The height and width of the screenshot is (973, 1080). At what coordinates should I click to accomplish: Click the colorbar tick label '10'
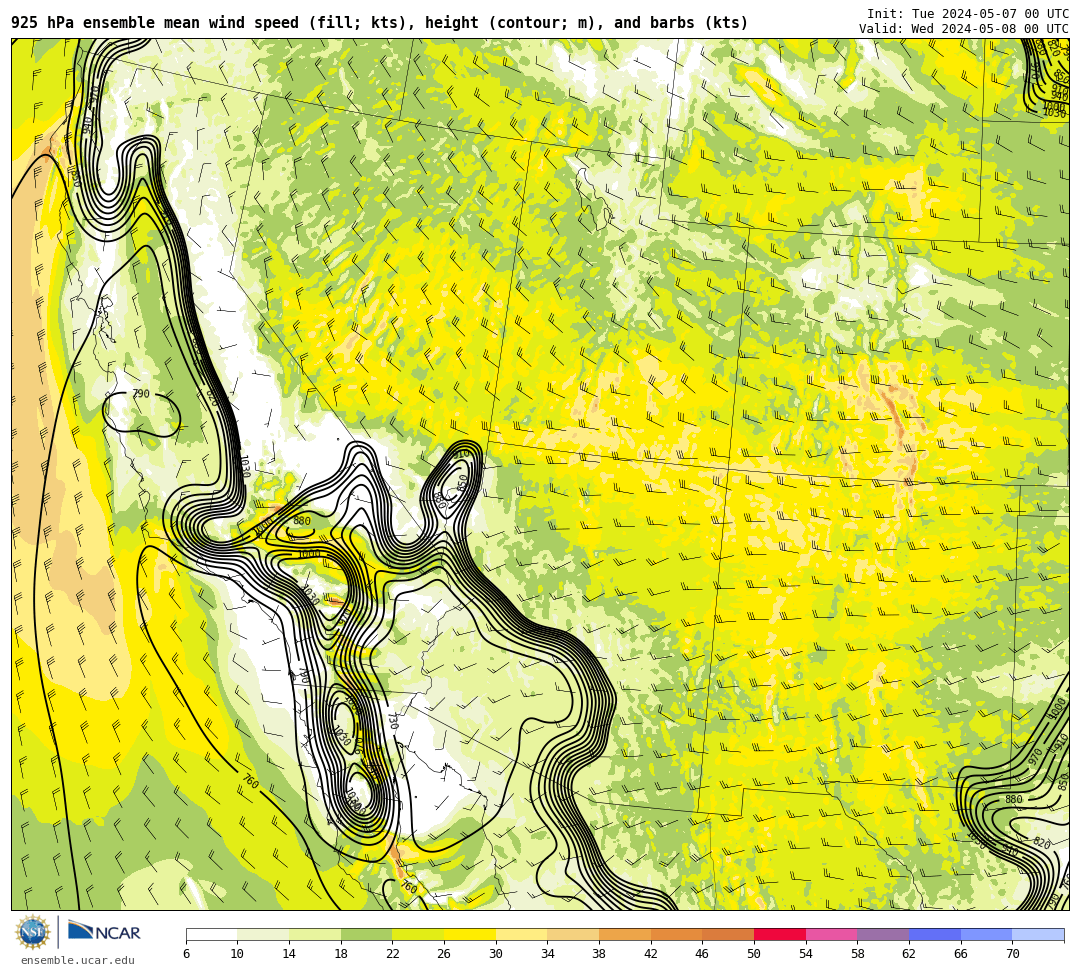pyautogui.click(x=237, y=954)
